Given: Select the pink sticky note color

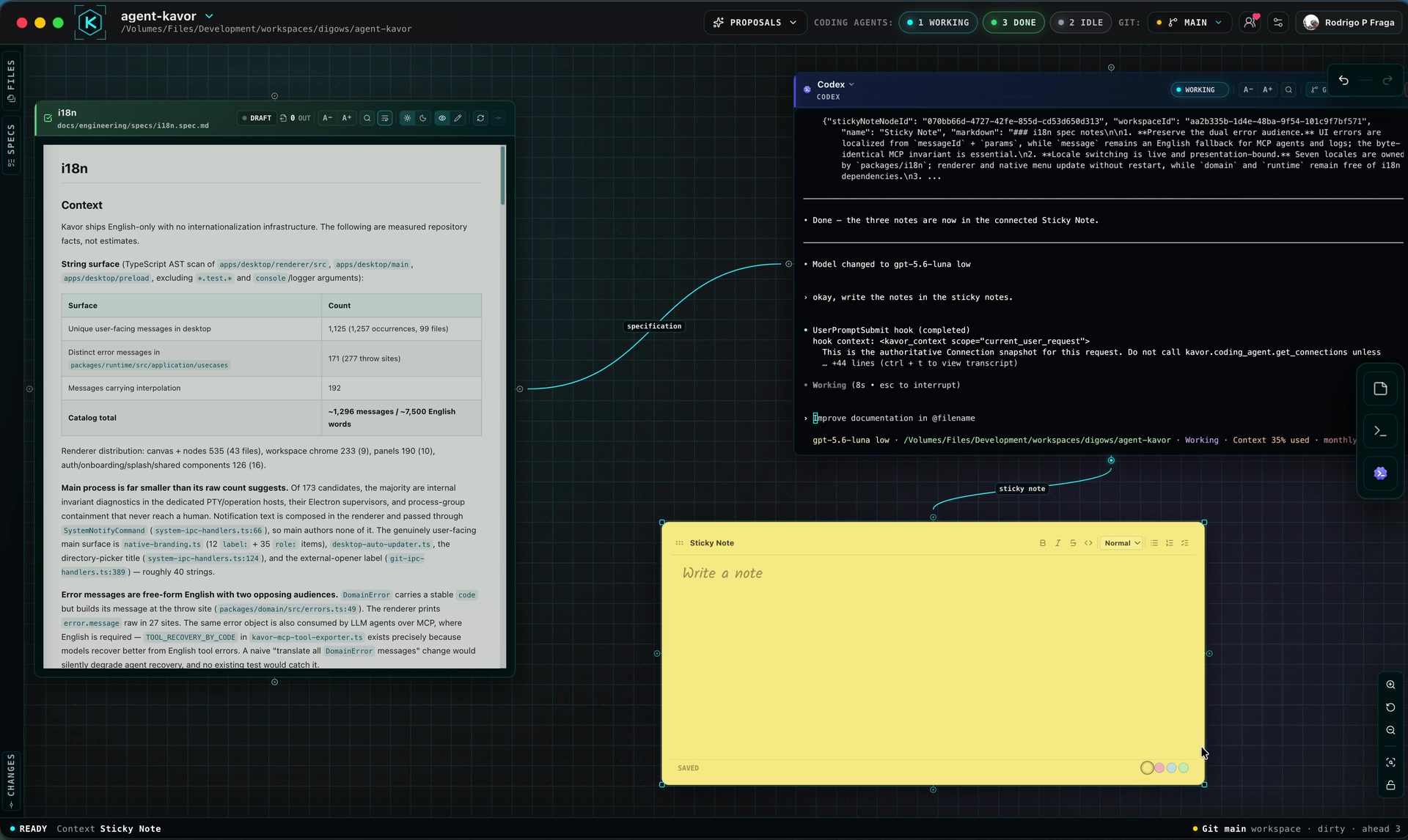Looking at the screenshot, I should (1159, 768).
